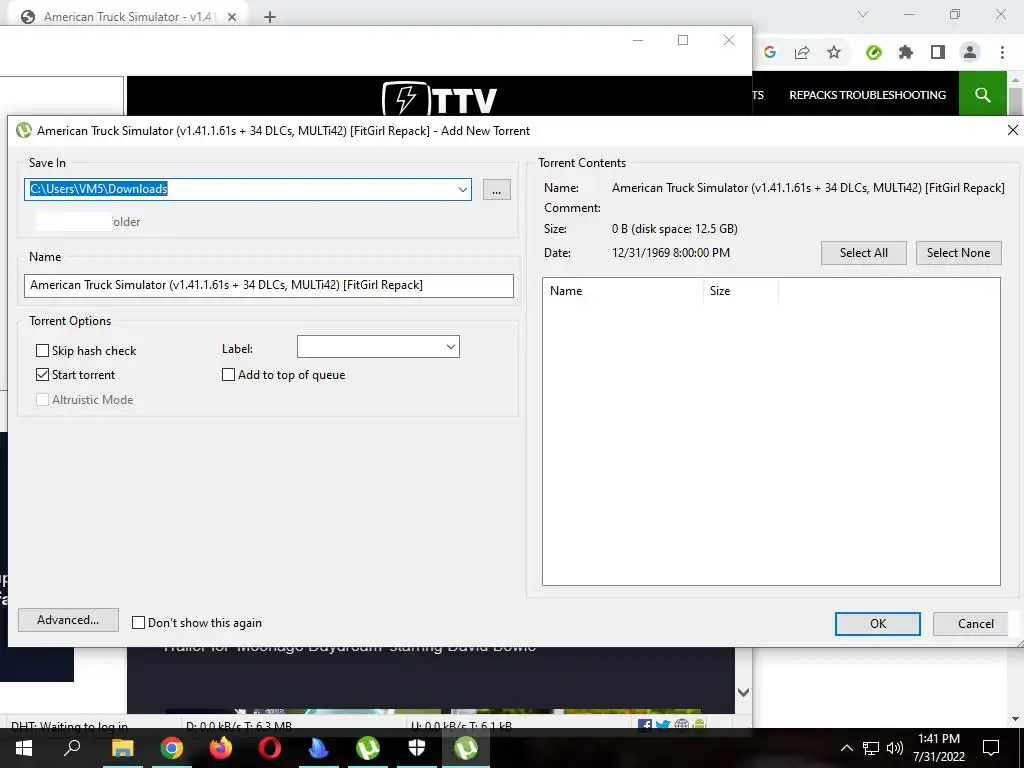
Task: Open Windows Start menu
Action: click(24, 748)
